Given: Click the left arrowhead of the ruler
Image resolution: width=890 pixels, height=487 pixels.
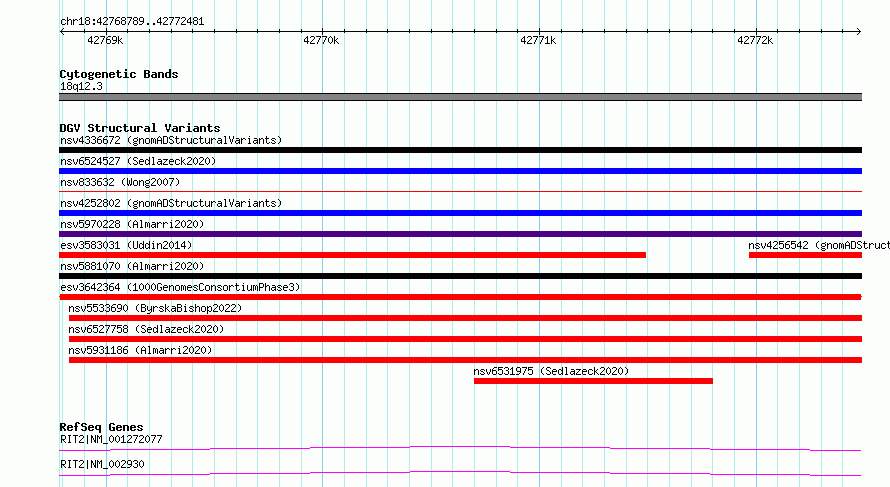Looking at the screenshot, I should 62,31.
